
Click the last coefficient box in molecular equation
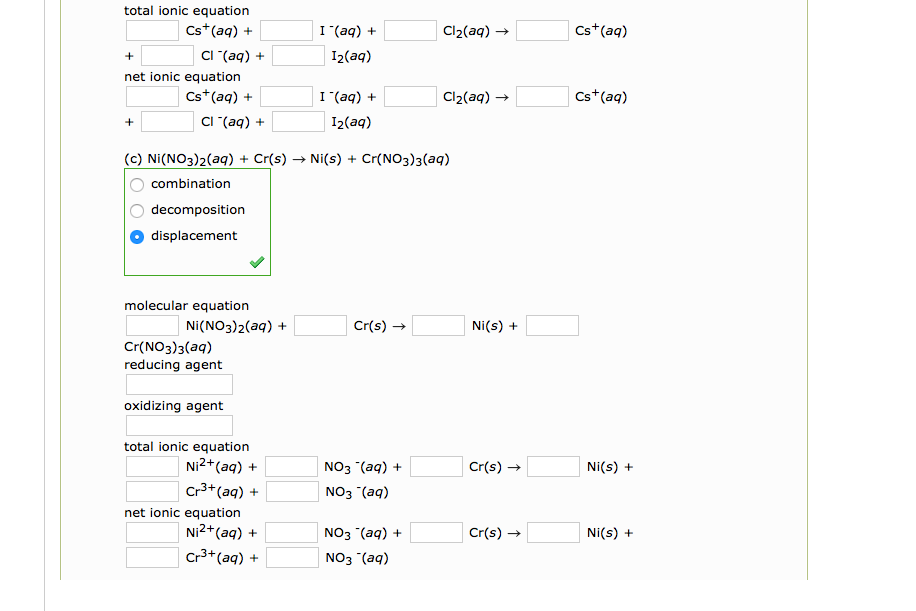tap(551, 325)
